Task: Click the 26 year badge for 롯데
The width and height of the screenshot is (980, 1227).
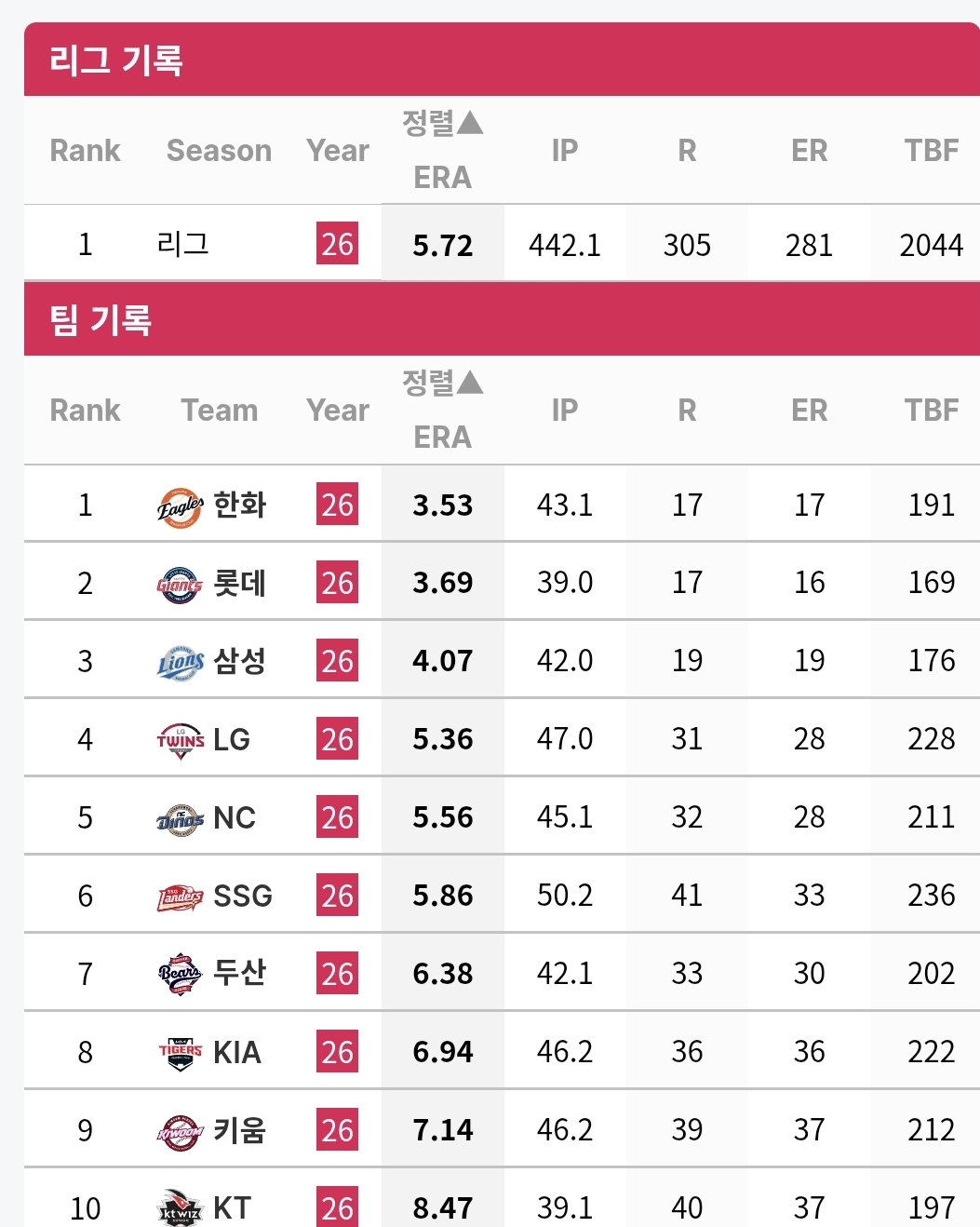Action: point(337,583)
